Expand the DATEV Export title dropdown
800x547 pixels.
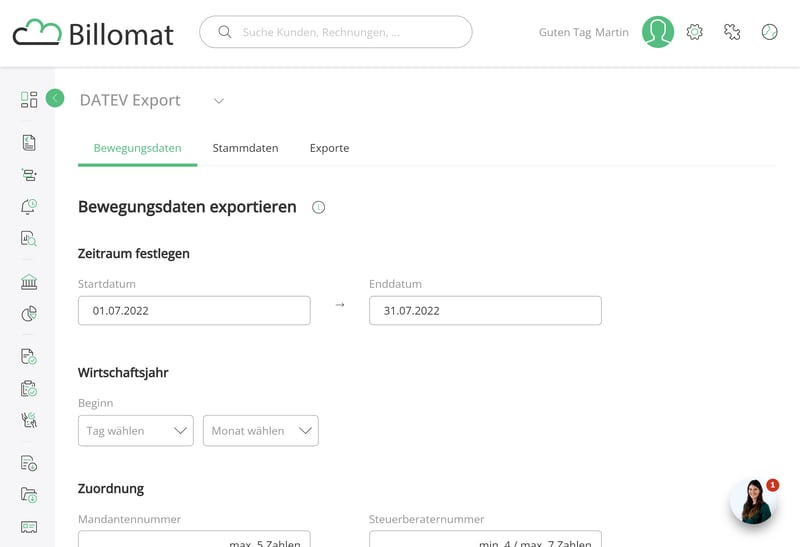pyautogui.click(x=219, y=101)
